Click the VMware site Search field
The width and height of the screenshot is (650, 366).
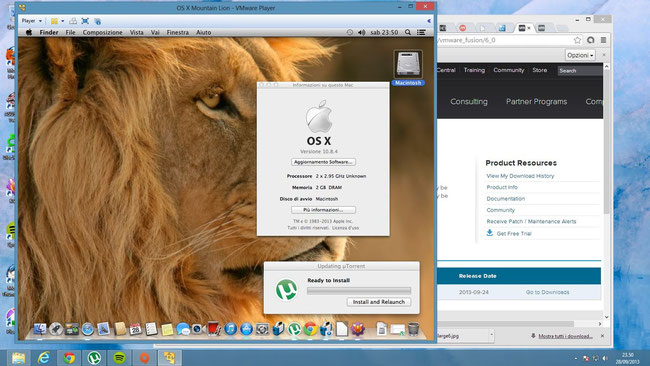coord(580,70)
